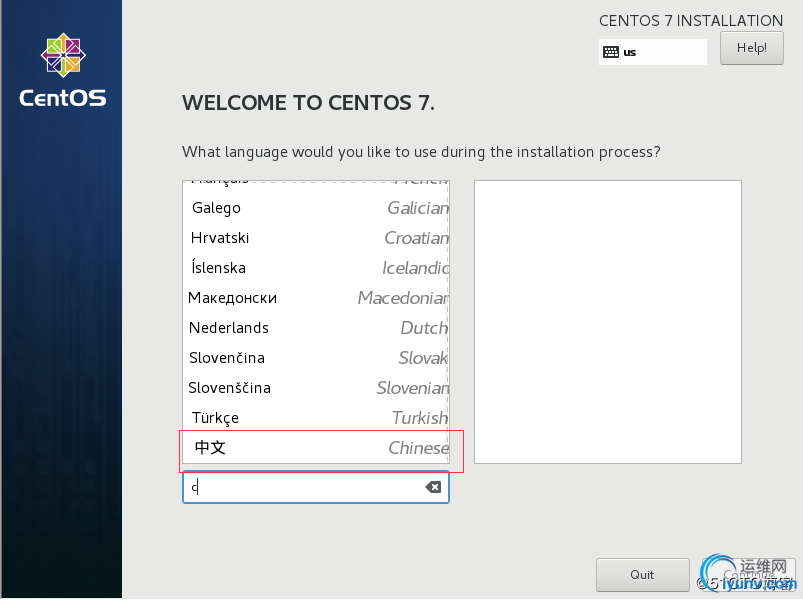Select Türkçe (Turkish) from the language list

pos(316,418)
